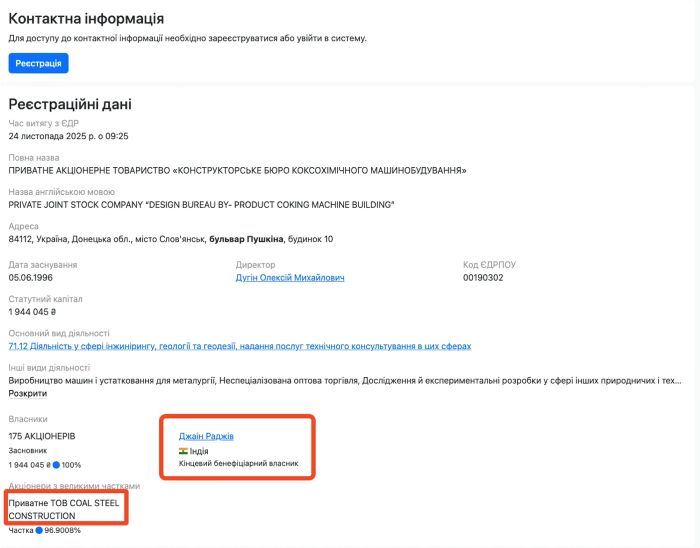
Task: Click the India flag icon
Action: [183, 451]
